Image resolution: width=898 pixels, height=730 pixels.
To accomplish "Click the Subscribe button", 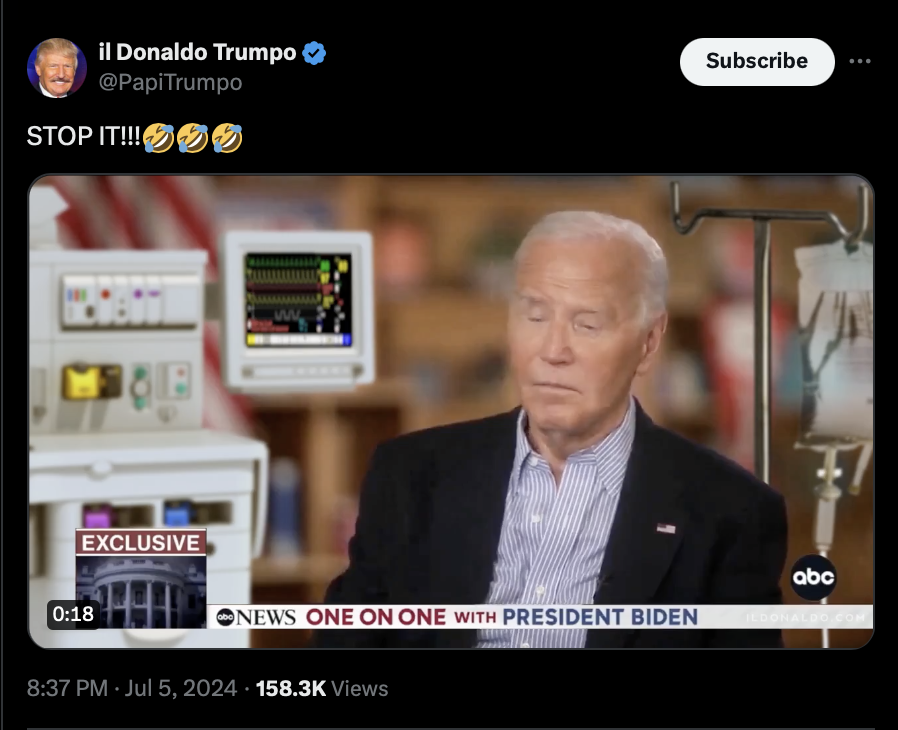I will (x=757, y=61).
